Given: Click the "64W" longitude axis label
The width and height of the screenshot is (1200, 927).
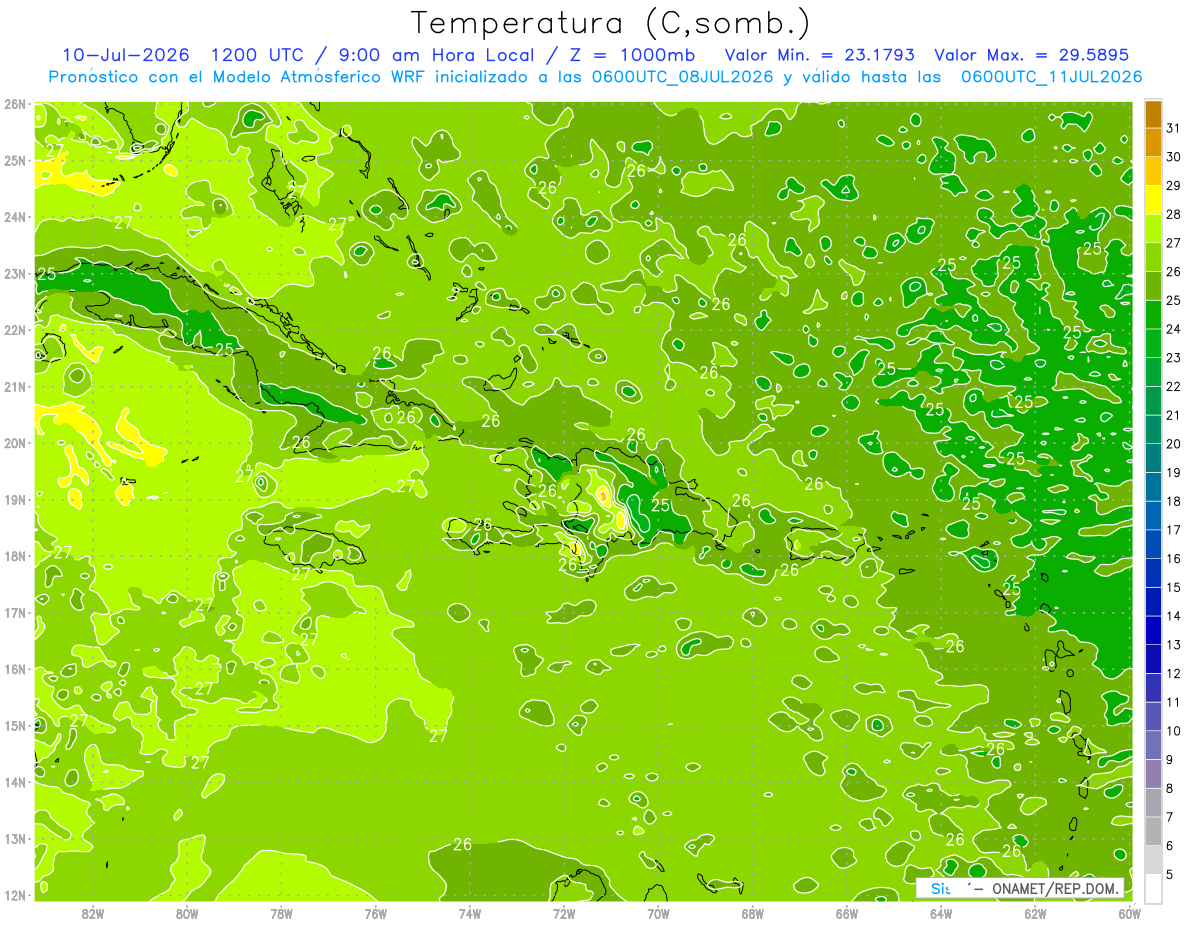Looking at the screenshot, I should click(940, 913).
